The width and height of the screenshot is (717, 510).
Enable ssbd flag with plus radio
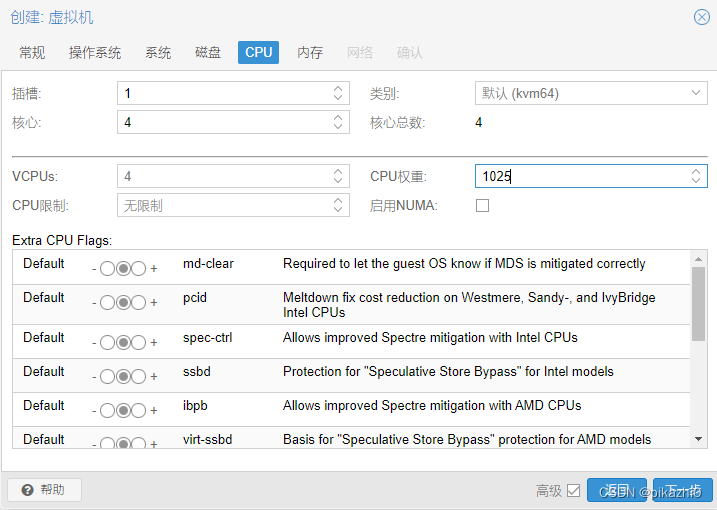point(139,376)
